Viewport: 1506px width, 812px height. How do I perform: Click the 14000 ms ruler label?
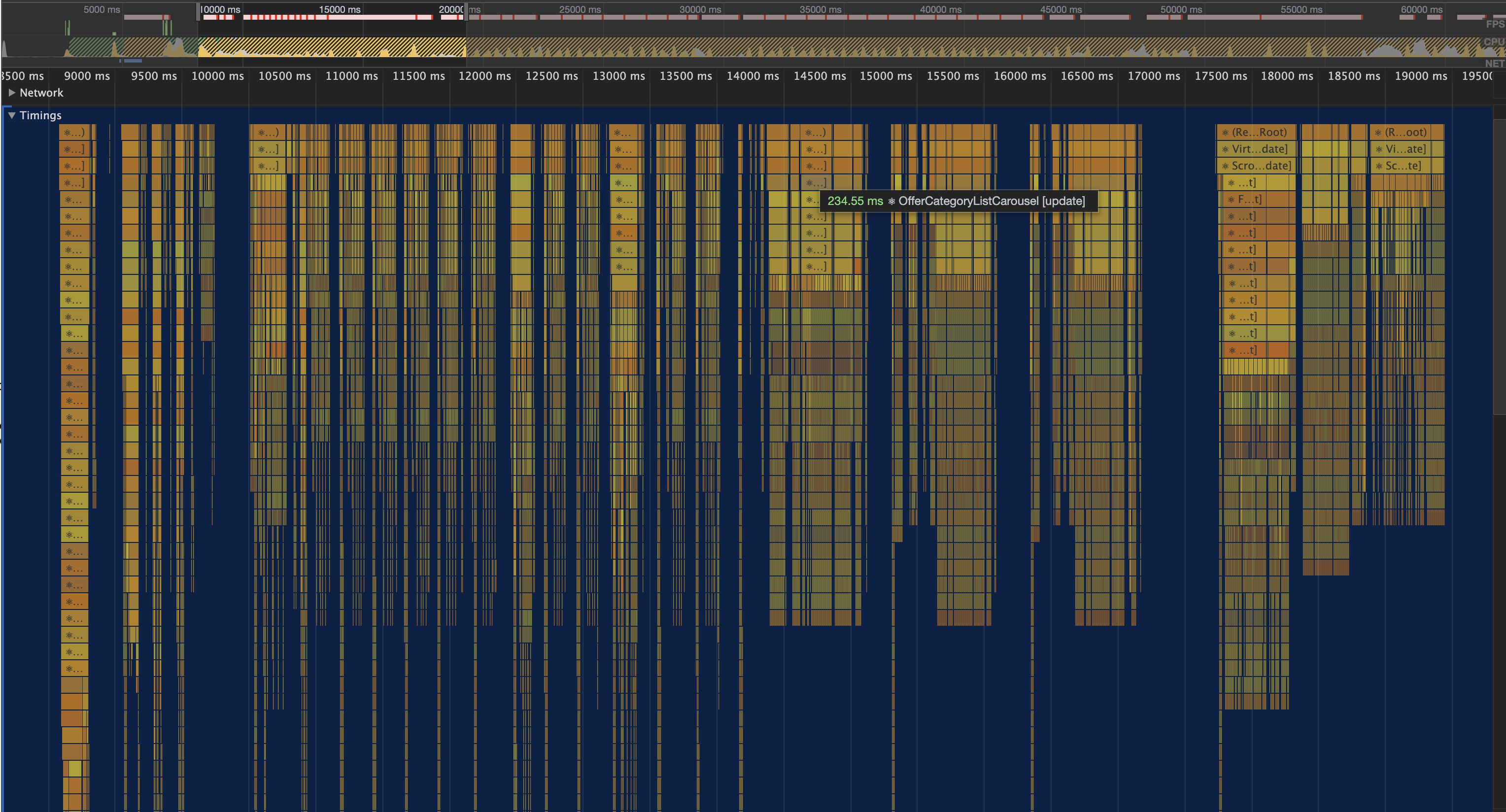tap(753, 76)
